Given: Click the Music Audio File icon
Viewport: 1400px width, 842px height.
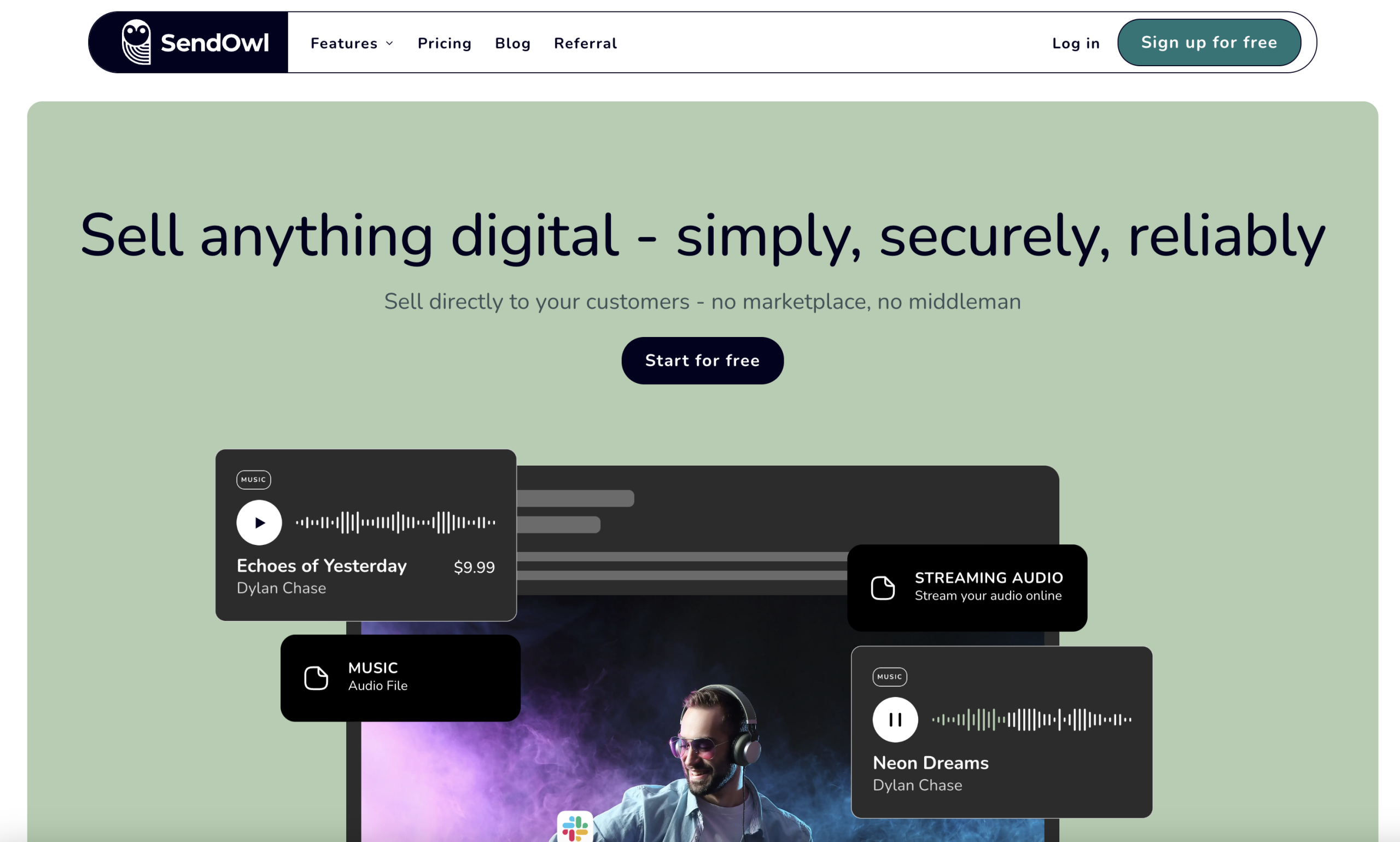Looking at the screenshot, I should point(316,677).
